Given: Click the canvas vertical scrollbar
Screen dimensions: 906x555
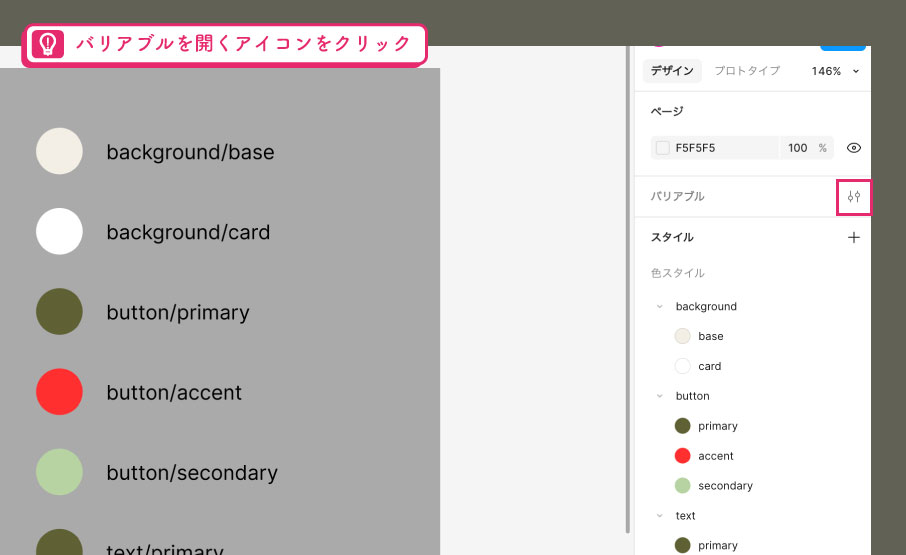Looking at the screenshot, I should coord(628,289).
